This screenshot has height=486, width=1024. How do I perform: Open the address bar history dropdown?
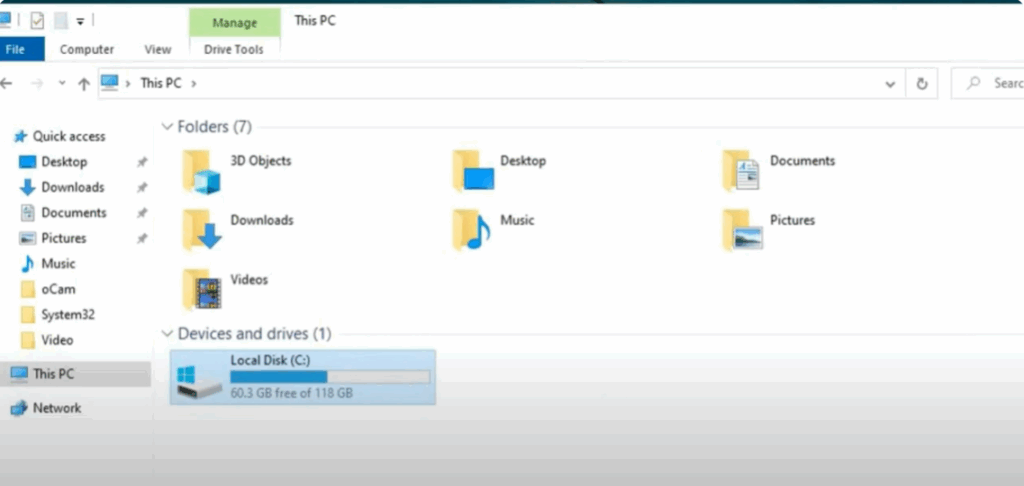tap(889, 84)
